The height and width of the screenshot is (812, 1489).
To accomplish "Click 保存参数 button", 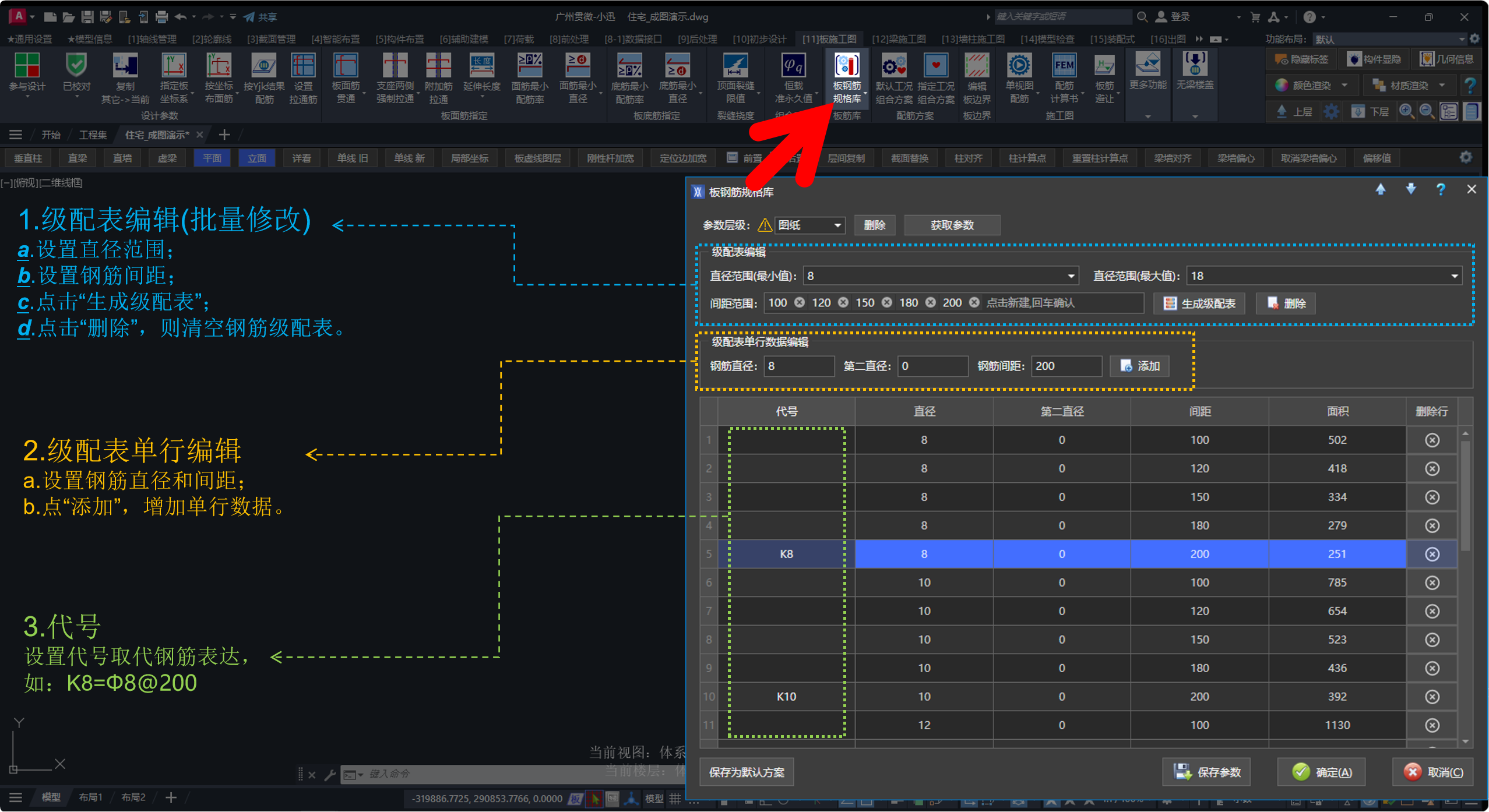I will point(1206,773).
